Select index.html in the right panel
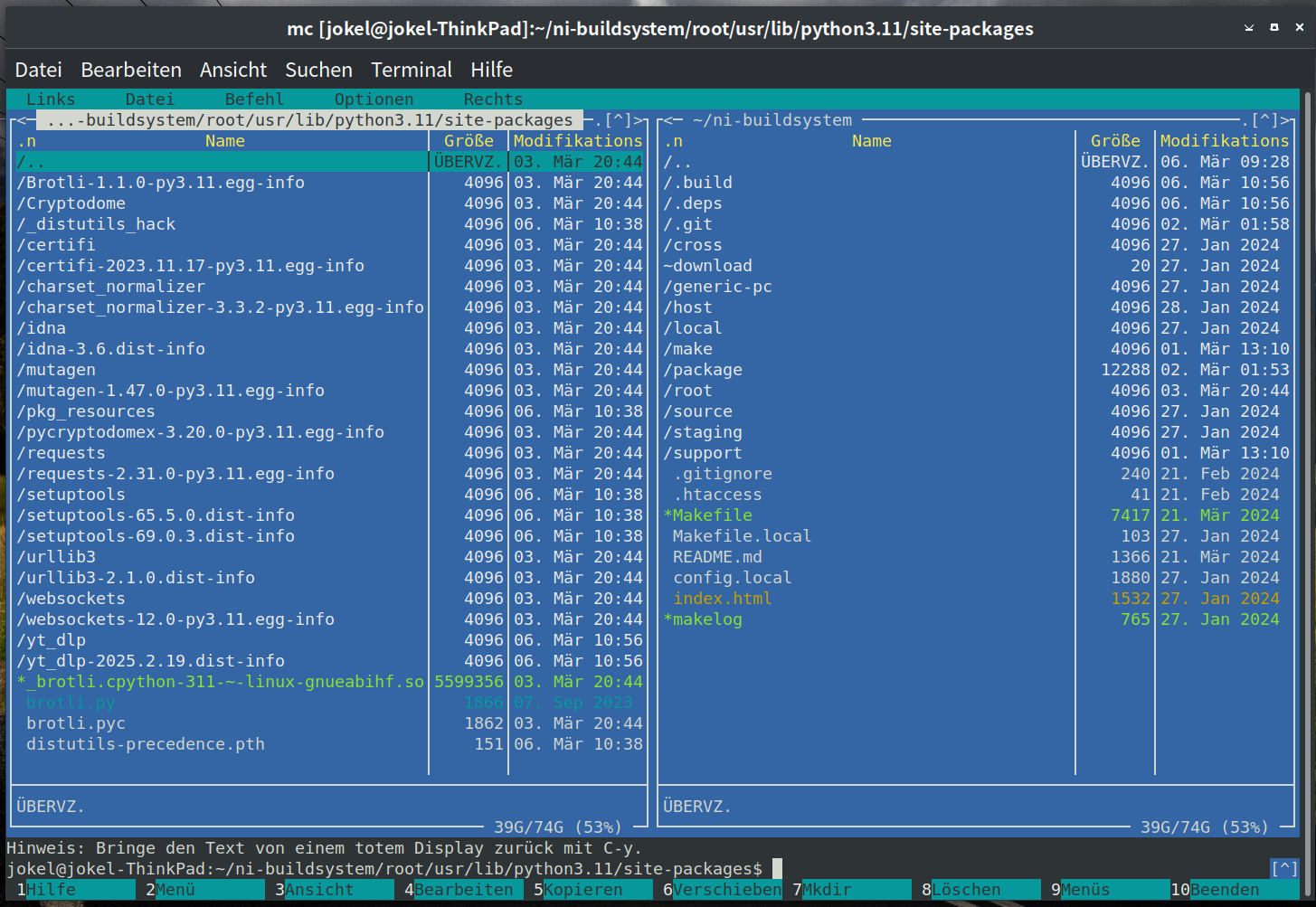The width and height of the screenshot is (1316, 907). point(722,599)
